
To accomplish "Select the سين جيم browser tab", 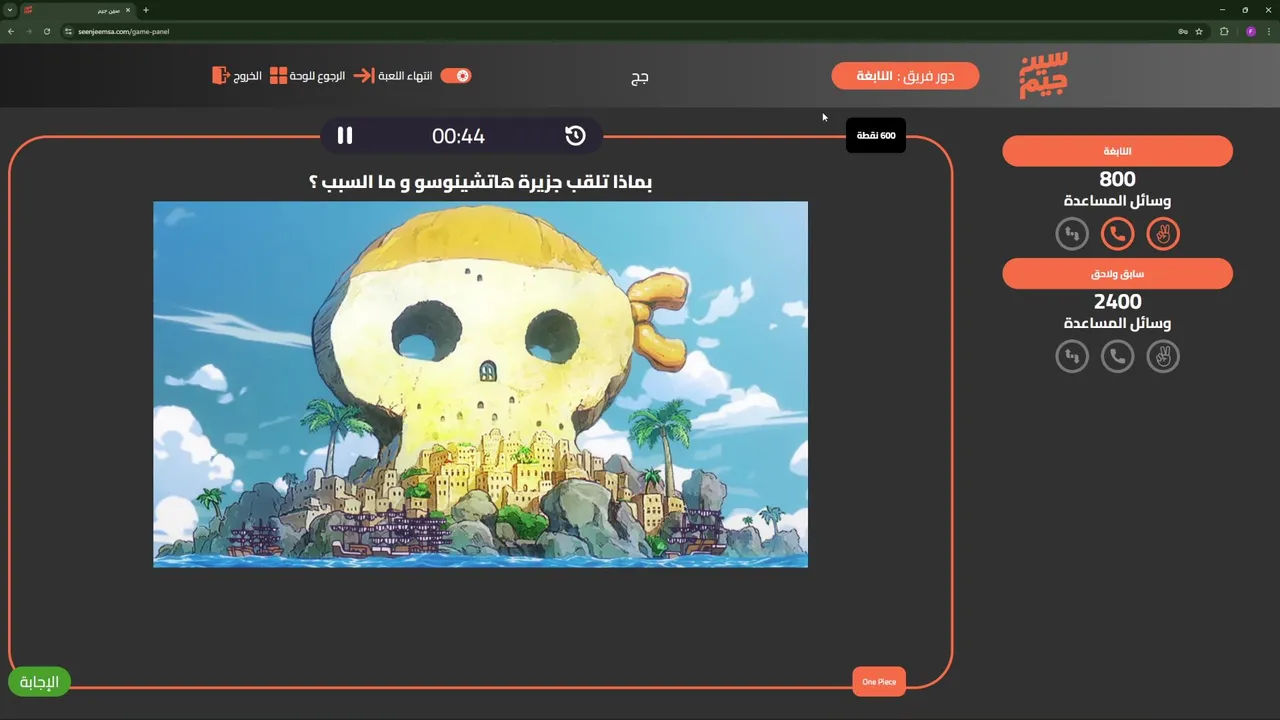I will 78,10.
